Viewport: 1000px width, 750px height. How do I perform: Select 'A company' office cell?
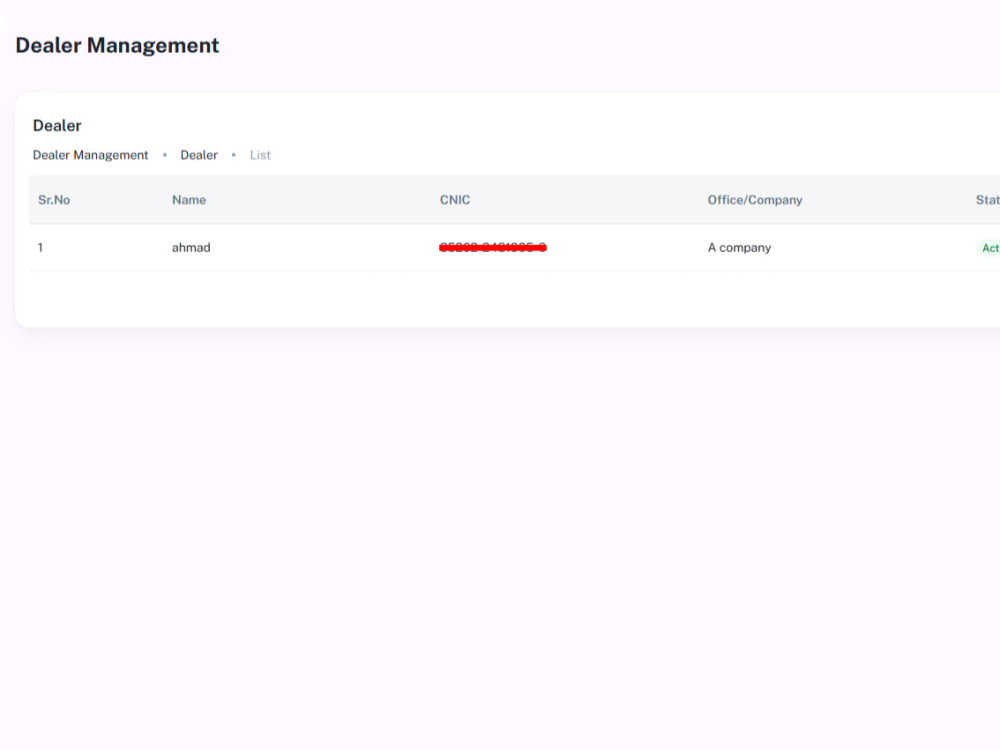(x=739, y=247)
